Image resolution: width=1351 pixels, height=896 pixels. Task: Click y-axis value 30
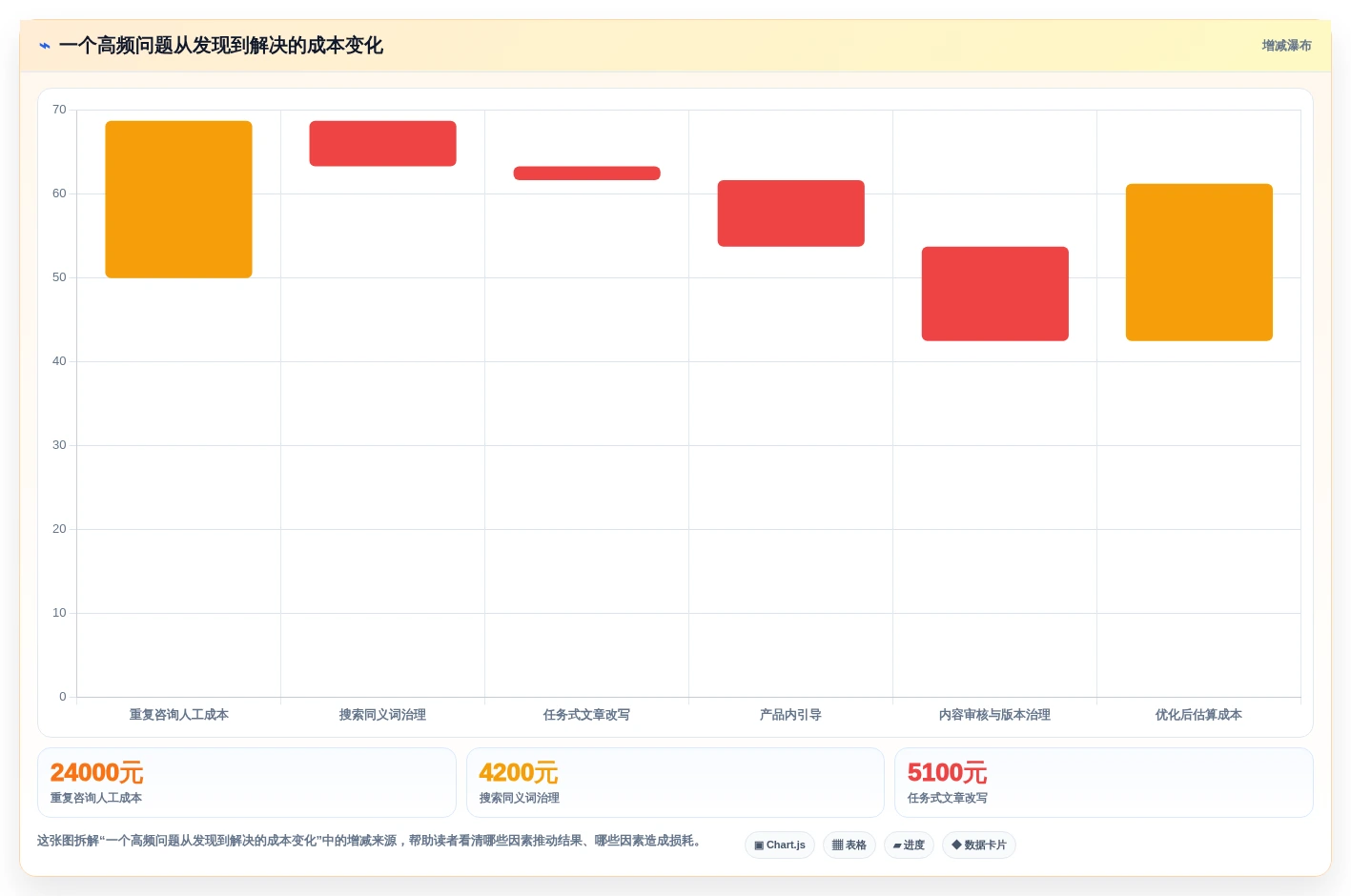point(59,445)
